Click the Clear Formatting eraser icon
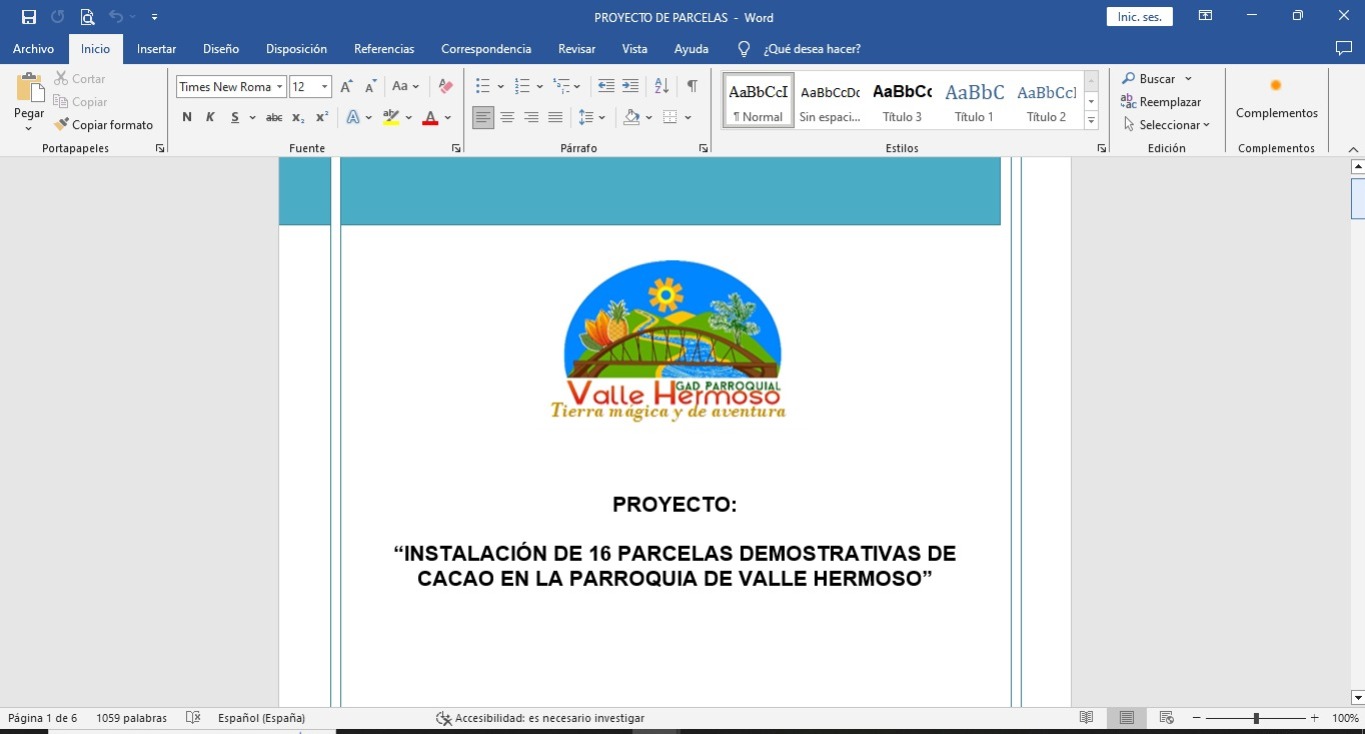 [446, 87]
